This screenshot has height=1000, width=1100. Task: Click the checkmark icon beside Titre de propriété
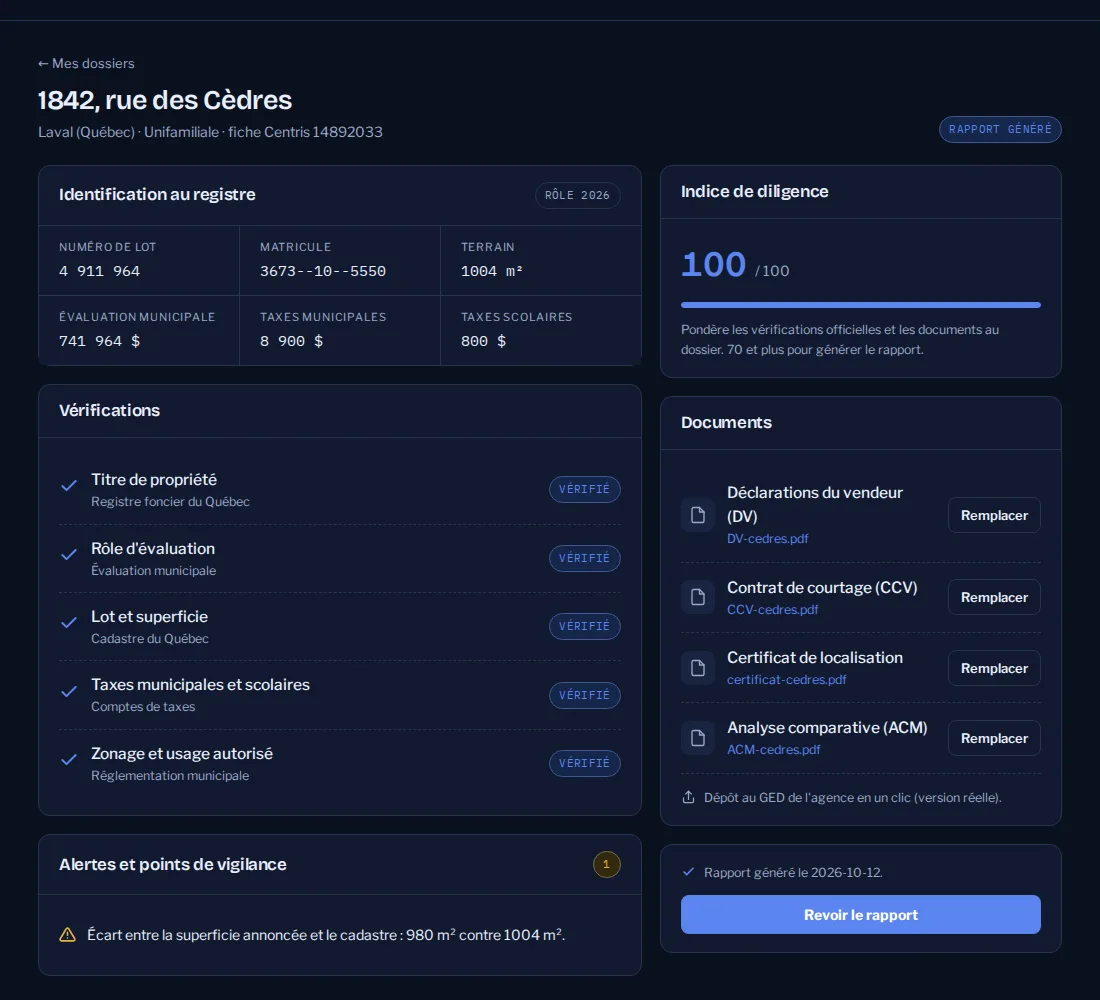69,486
